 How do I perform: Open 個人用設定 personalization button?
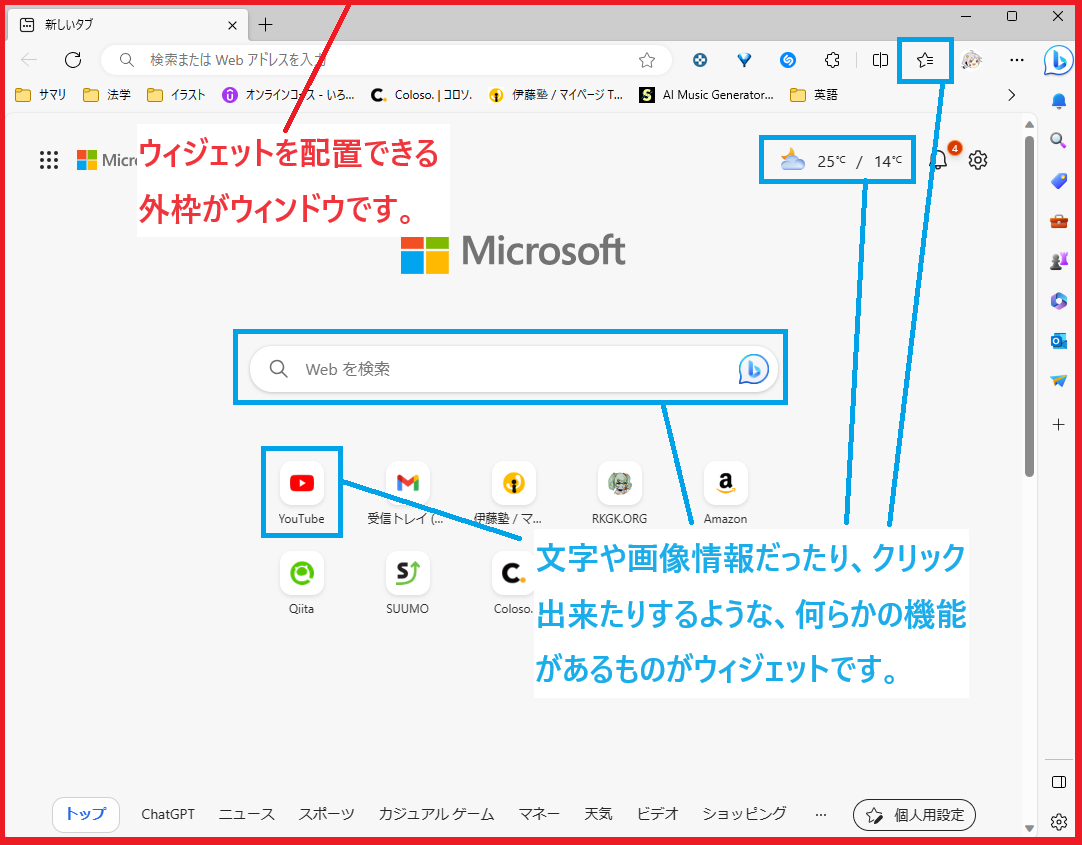913,814
